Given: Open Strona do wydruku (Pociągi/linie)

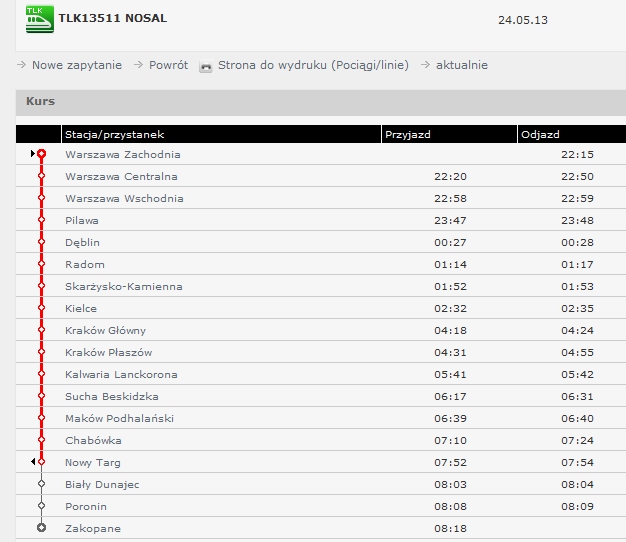Looking at the screenshot, I should (x=313, y=65).
